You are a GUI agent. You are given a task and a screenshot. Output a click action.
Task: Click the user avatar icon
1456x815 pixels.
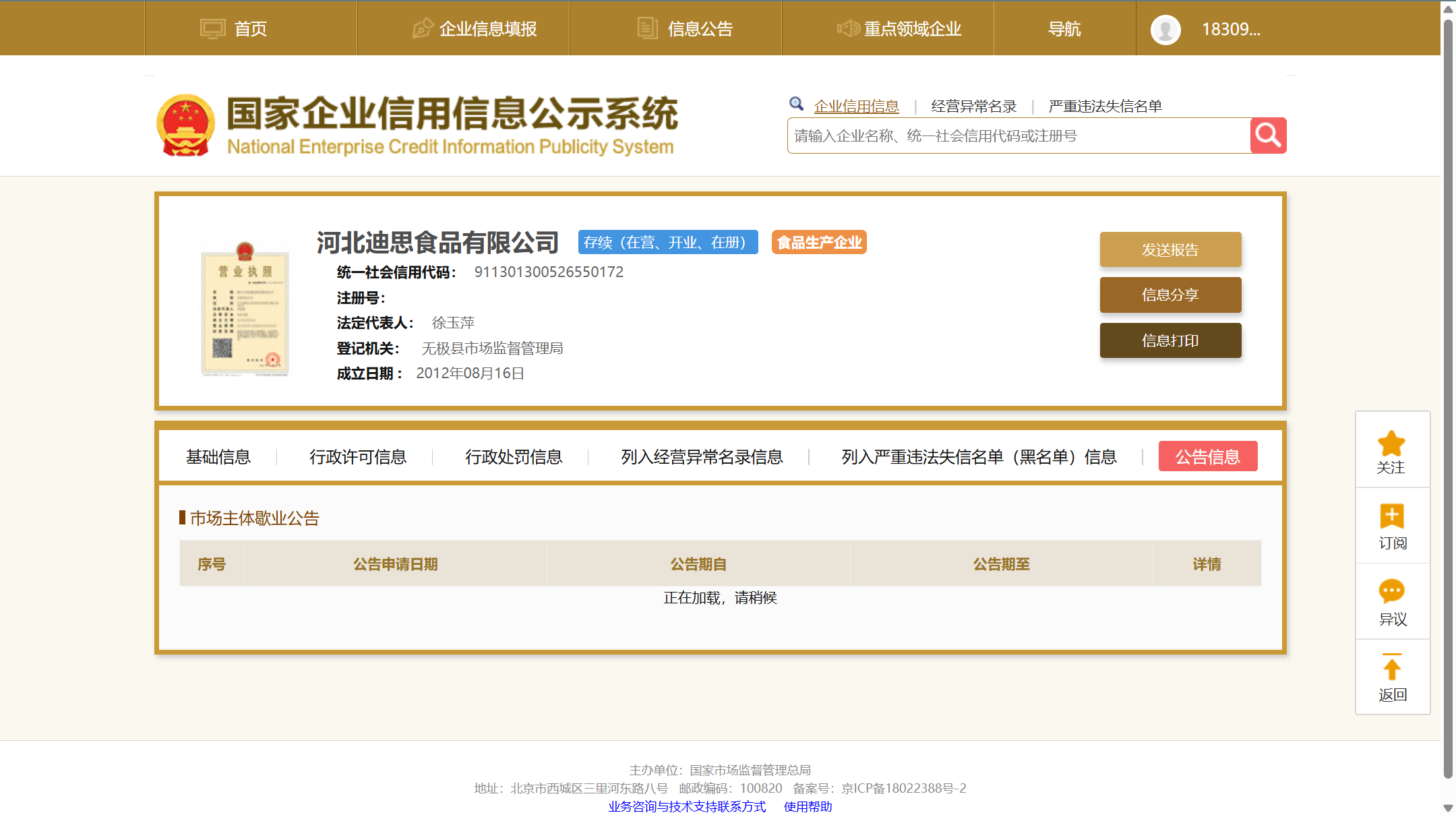1165,29
